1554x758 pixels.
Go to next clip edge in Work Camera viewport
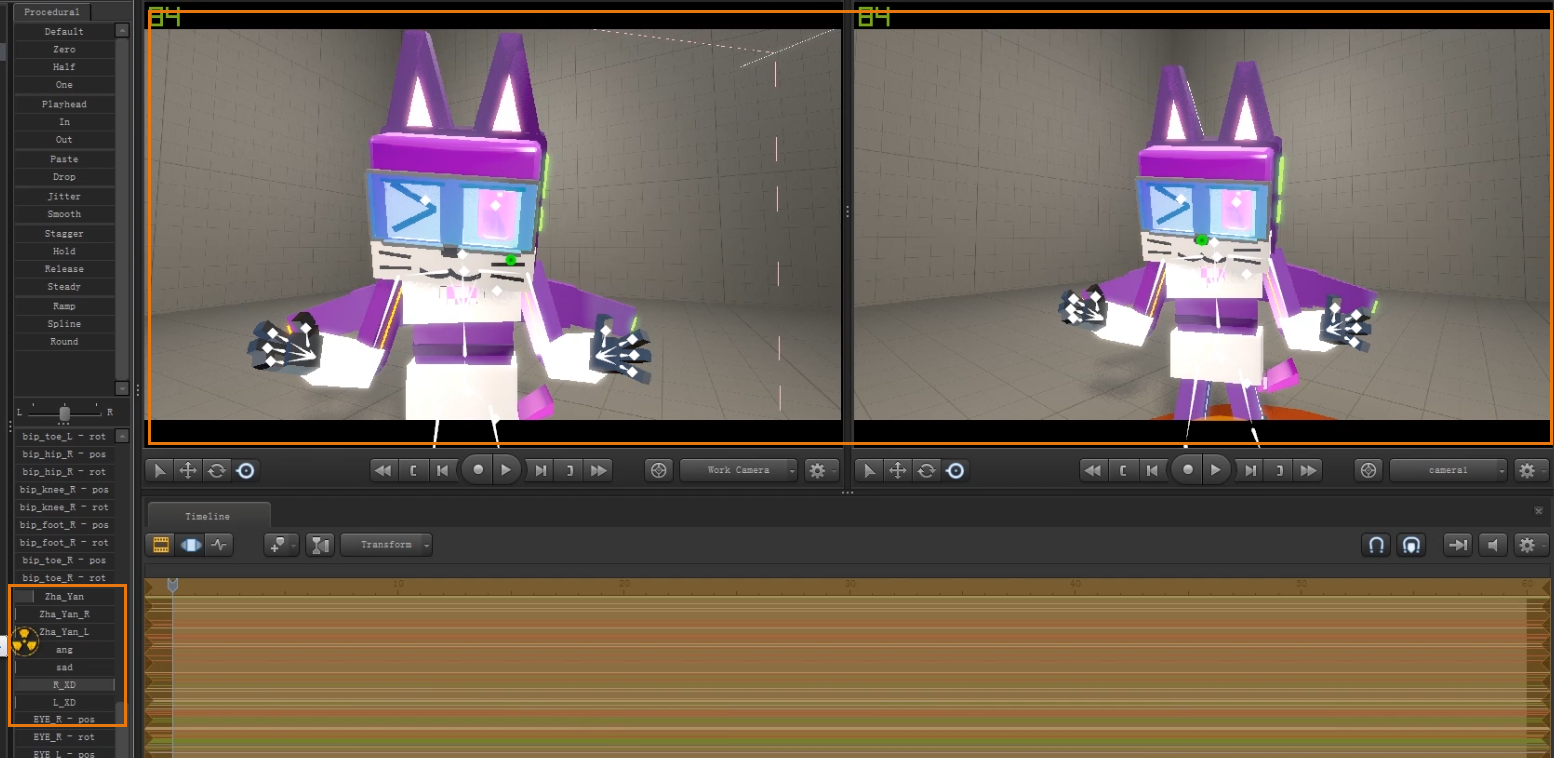click(570, 470)
